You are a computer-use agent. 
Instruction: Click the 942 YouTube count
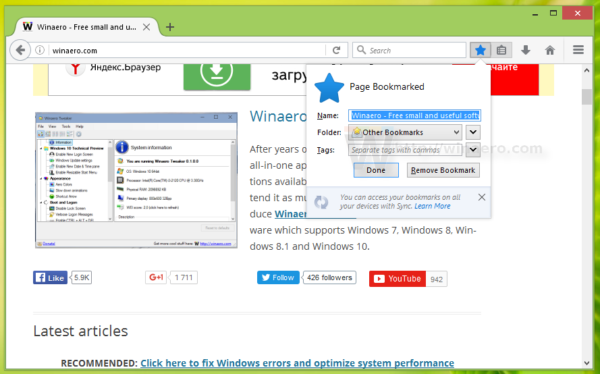point(436,279)
